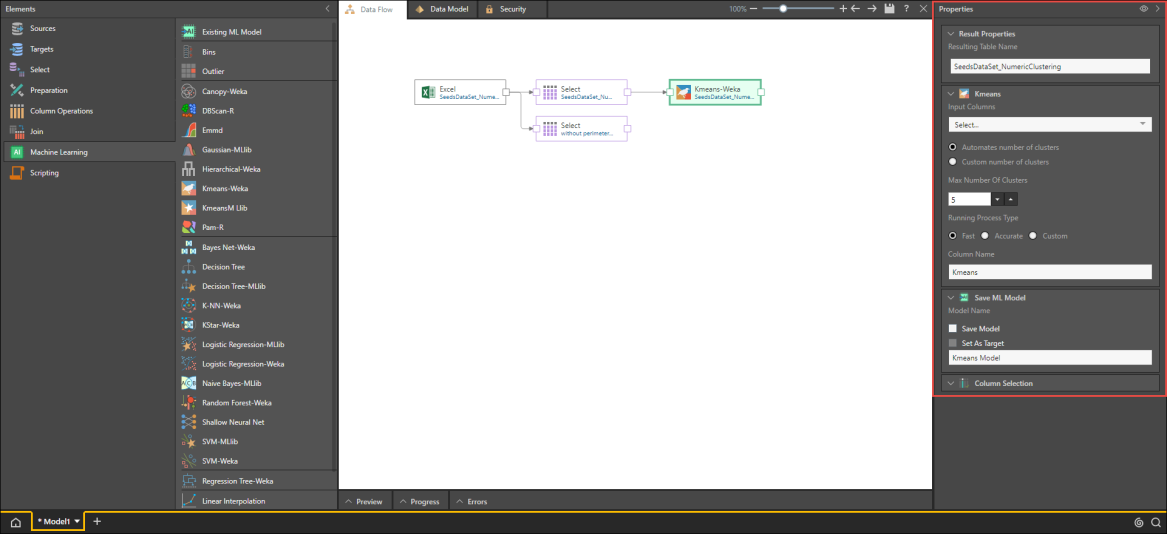The height and width of the screenshot is (534, 1167).
Task: Click the home icon in bottom bar
Action: [x=15, y=522]
